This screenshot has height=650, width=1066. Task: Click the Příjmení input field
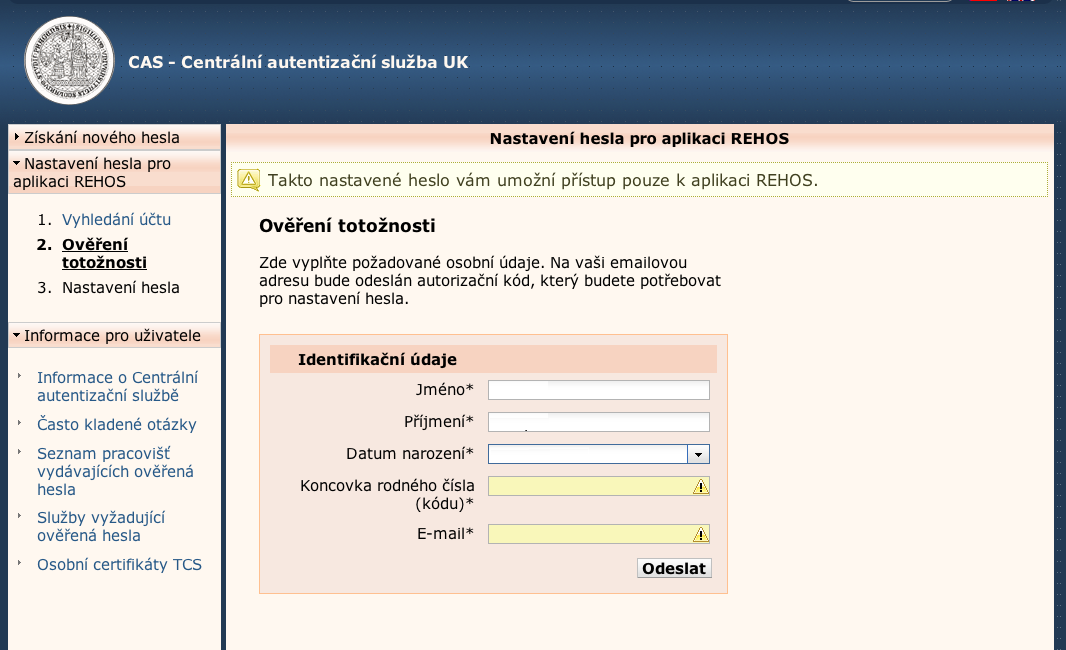click(x=599, y=422)
